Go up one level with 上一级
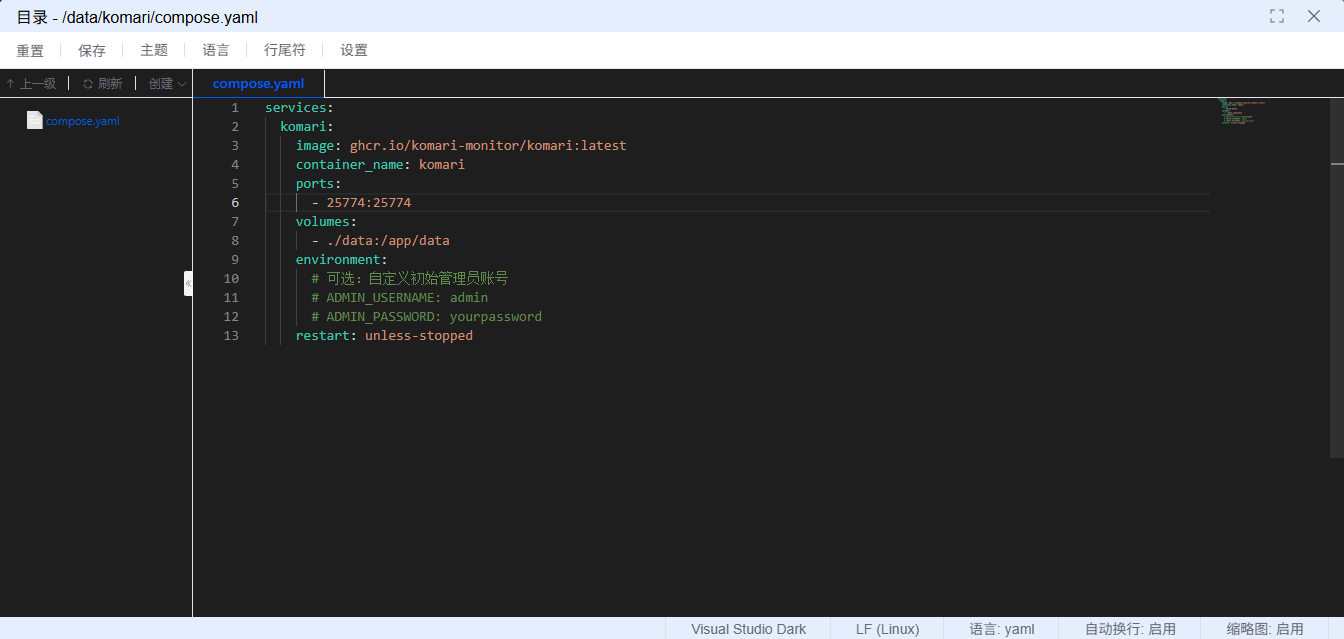1344x639 pixels. [x=31, y=84]
